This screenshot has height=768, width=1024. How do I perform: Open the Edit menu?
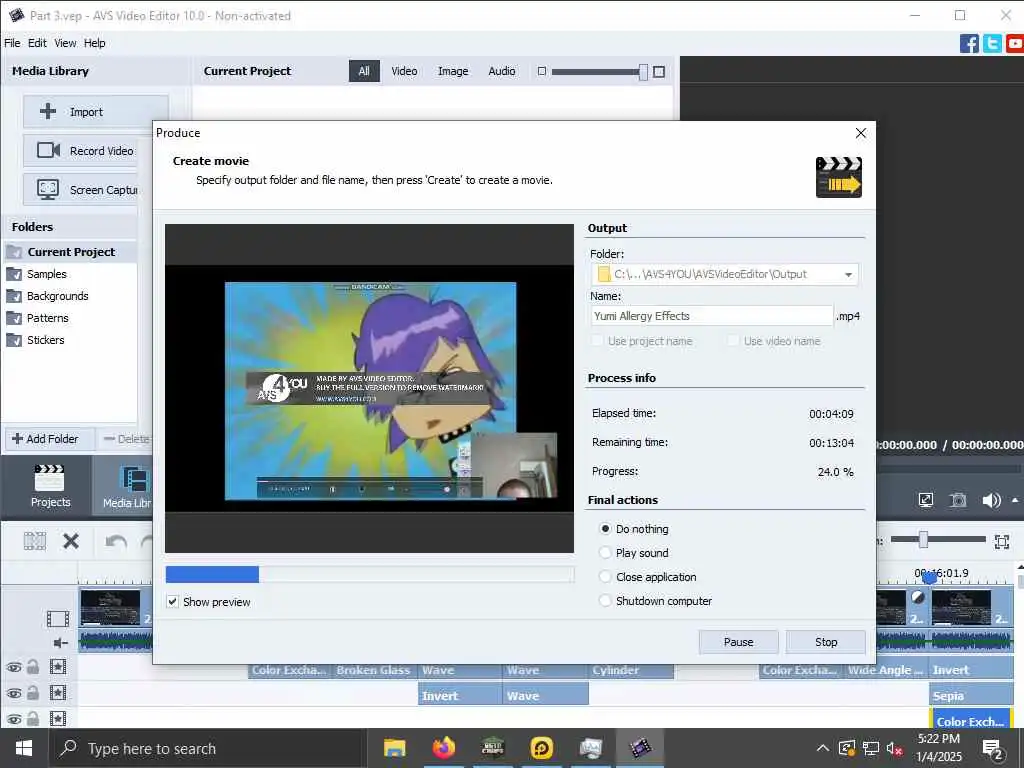37,43
